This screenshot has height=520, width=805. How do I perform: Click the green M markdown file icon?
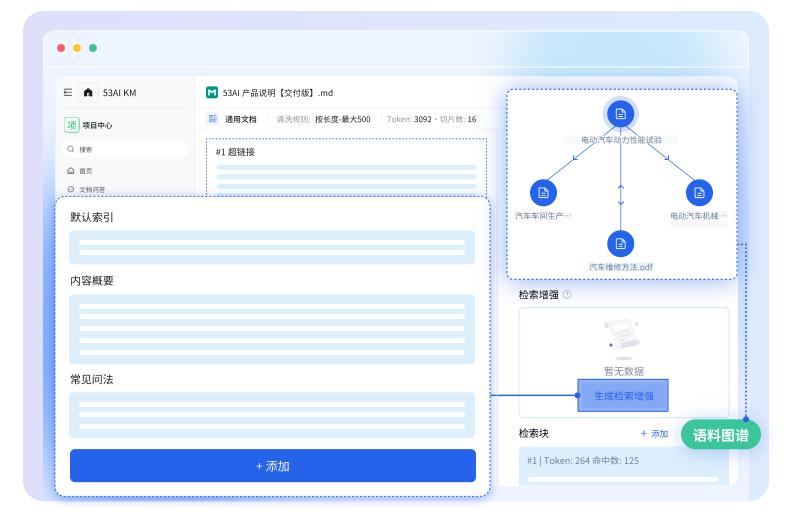click(x=212, y=93)
